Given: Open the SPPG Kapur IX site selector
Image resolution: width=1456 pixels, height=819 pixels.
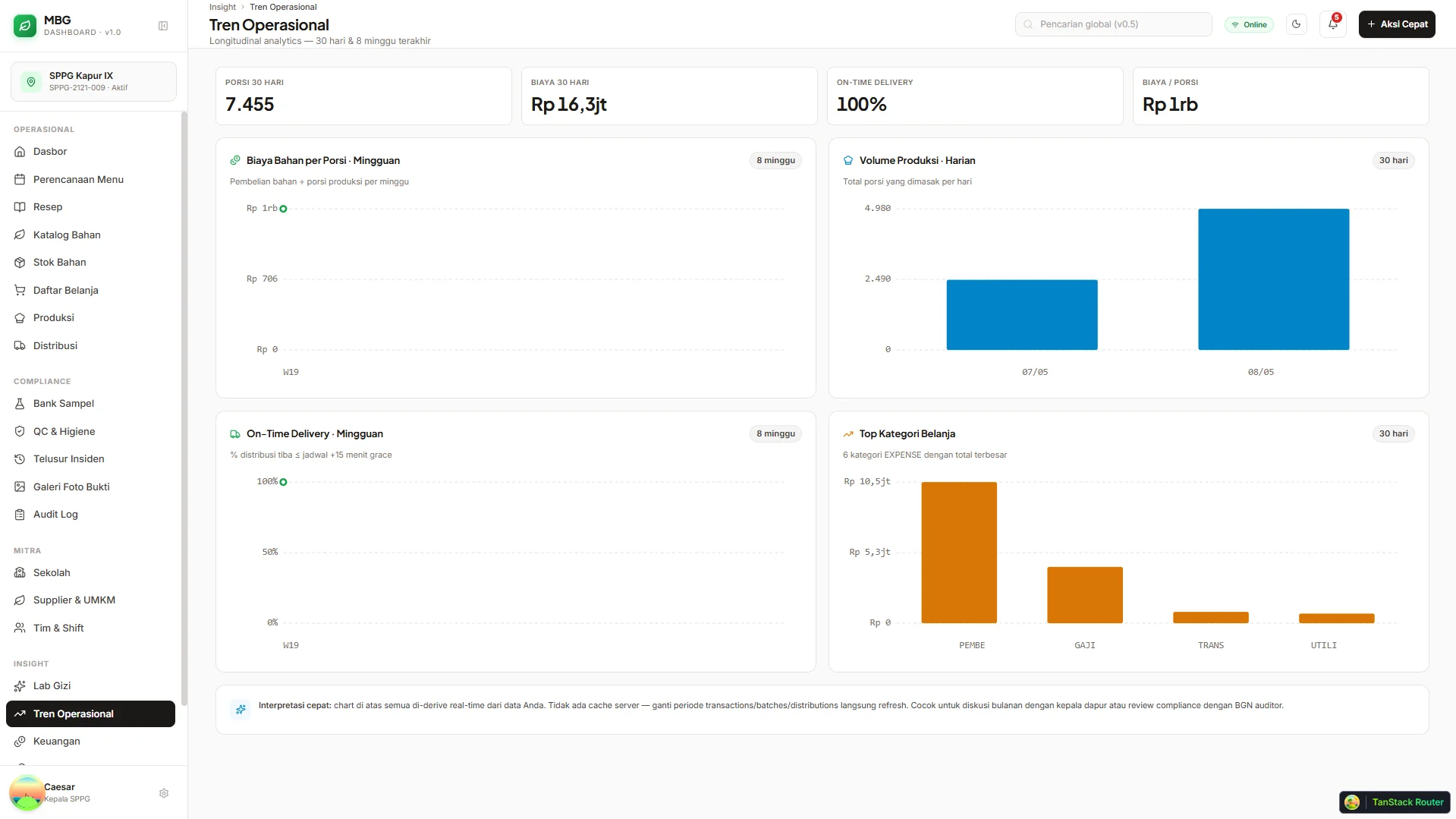Looking at the screenshot, I should coord(93,81).
